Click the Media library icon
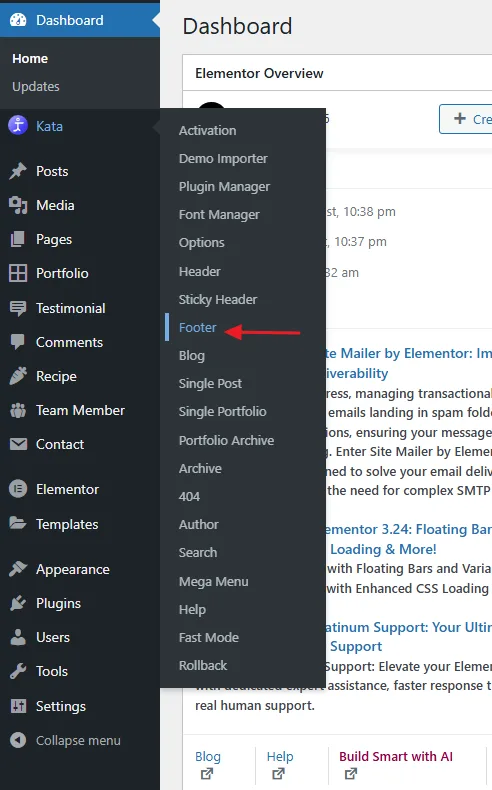Viewport: 492px width, 790px height. [18, 205]
